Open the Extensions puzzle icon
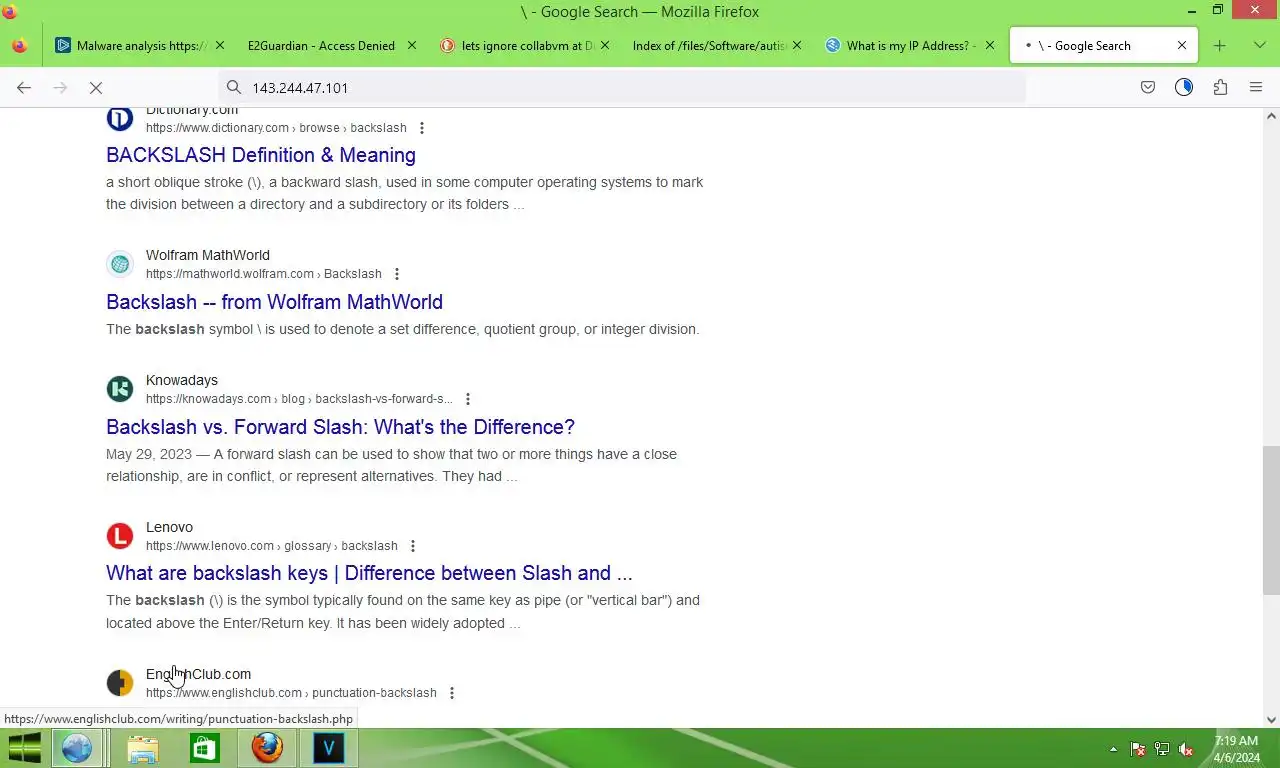Viewport: 1280px width, 768px height. click(x=1220, y=88)
